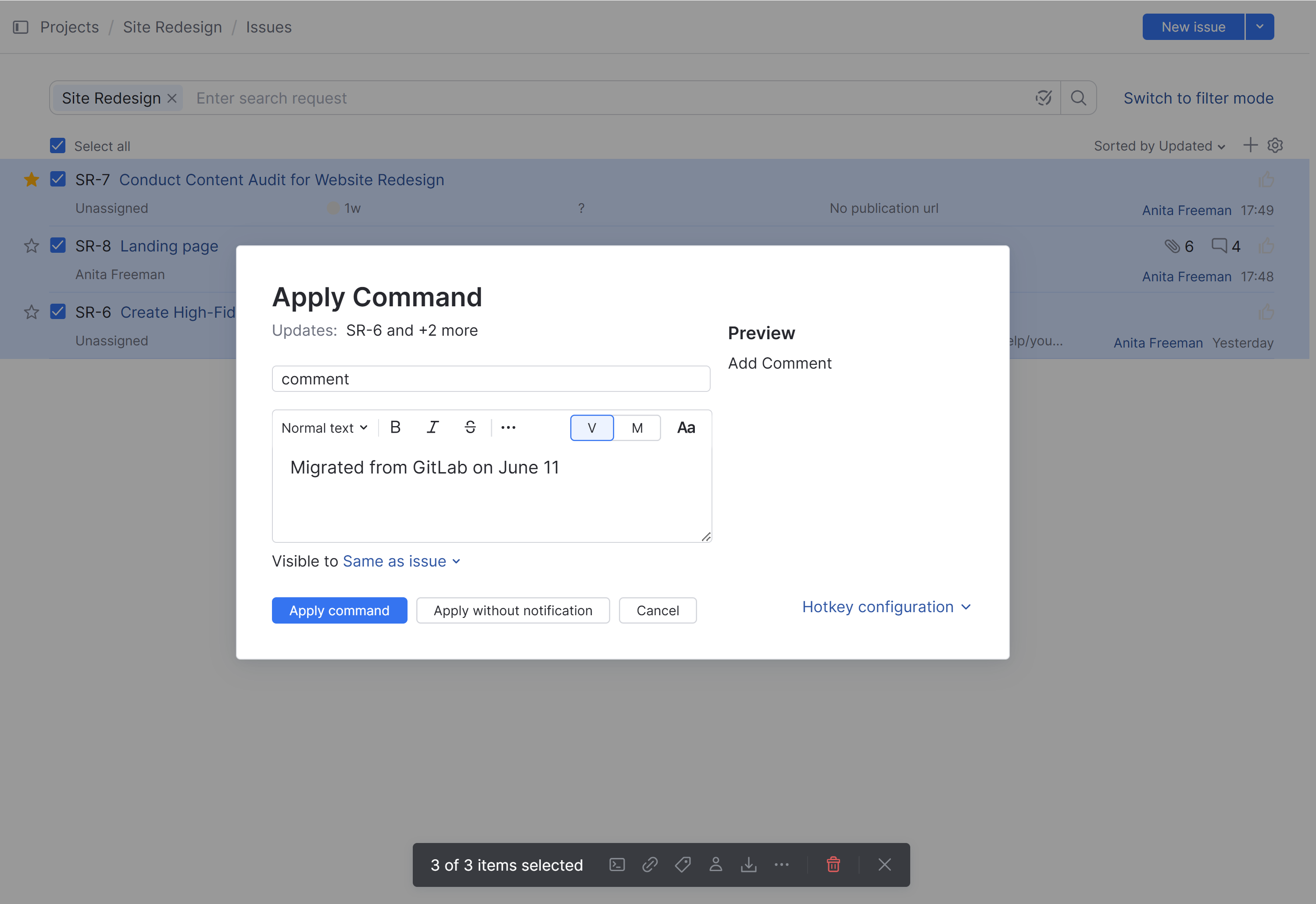Image resolution: width=1316 pixels, height=904 pixels.
Task: Open more formatting options in the editor toolbar
Action: click(x=508, y=427)
